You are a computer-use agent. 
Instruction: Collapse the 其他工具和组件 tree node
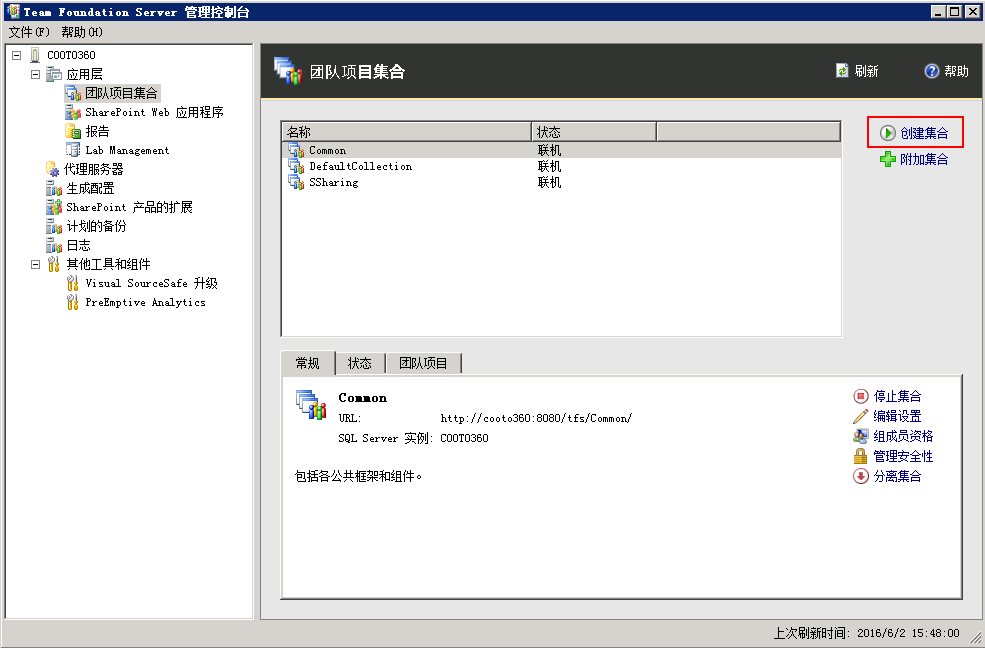pyautogui.click(x=36, y=264)
